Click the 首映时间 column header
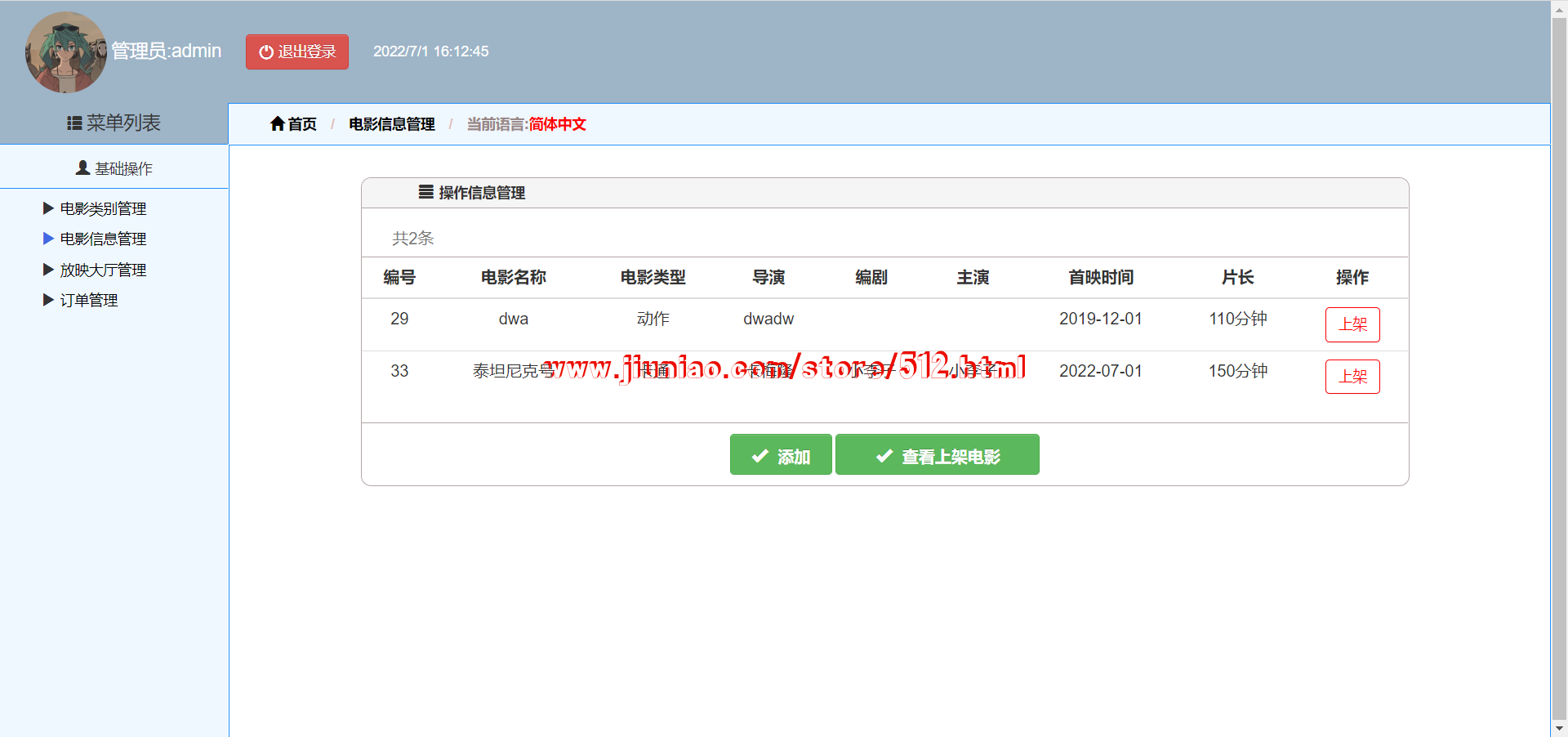This screenshot has width=1568, height=737. pos(1100,278)
